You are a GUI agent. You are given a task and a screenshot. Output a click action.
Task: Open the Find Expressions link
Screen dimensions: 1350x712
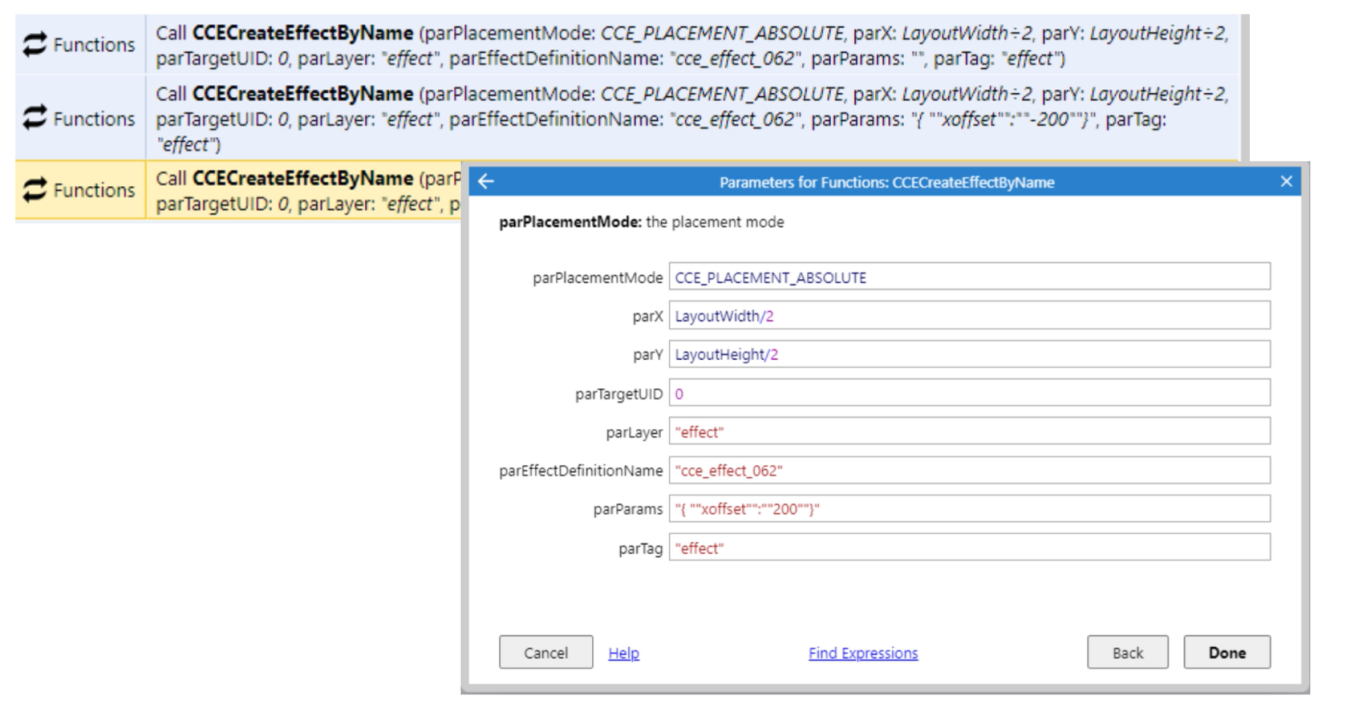pyautogui.click(x=863, y=653)
